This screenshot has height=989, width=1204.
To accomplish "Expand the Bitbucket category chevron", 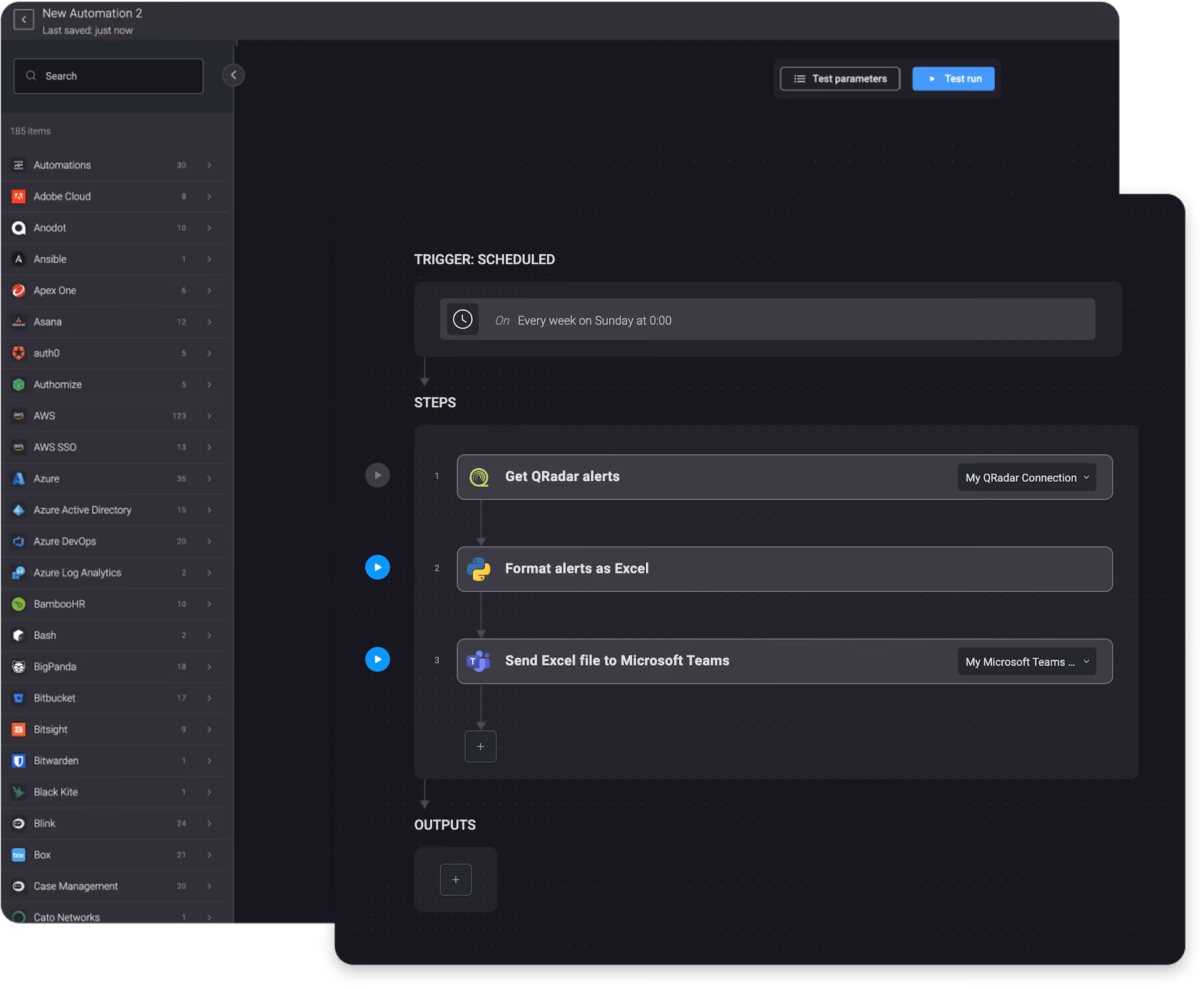I will 209,698.
